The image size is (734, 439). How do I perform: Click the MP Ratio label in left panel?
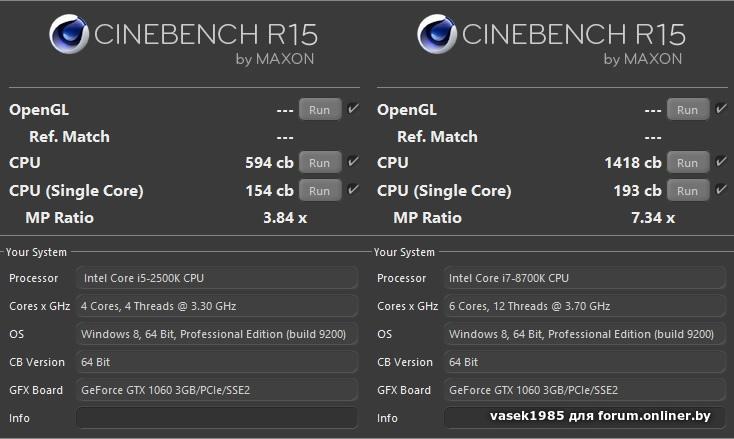coord(59,218)
